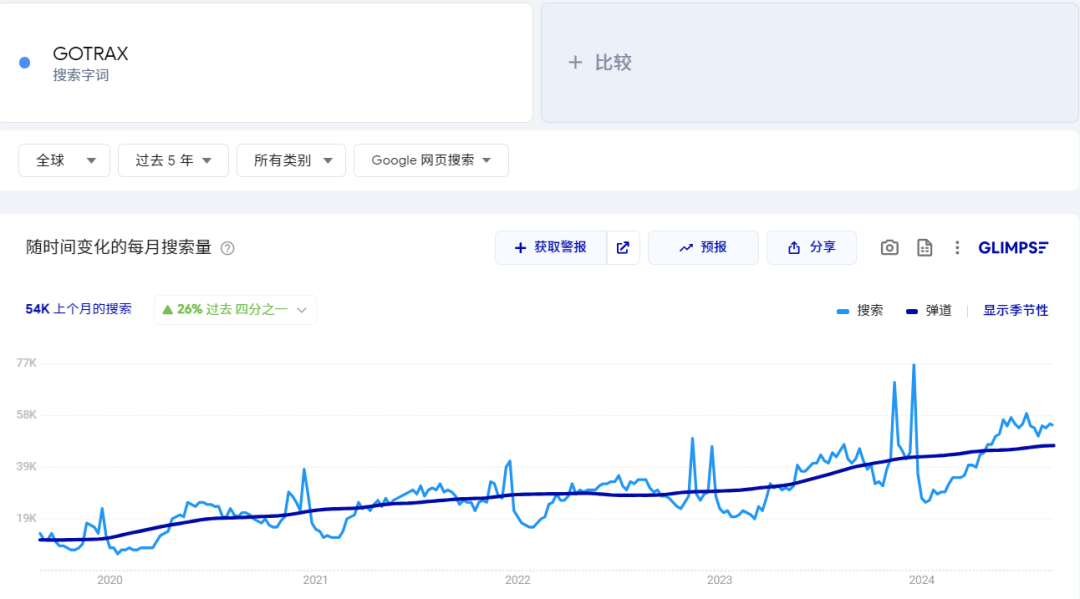
Task: Click the 2020 x-axis label
Action: tap(110, 580)
